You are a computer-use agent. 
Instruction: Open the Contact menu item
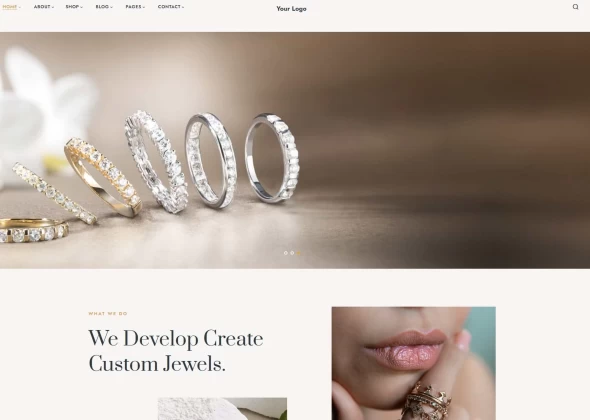[x=169, y=7]
